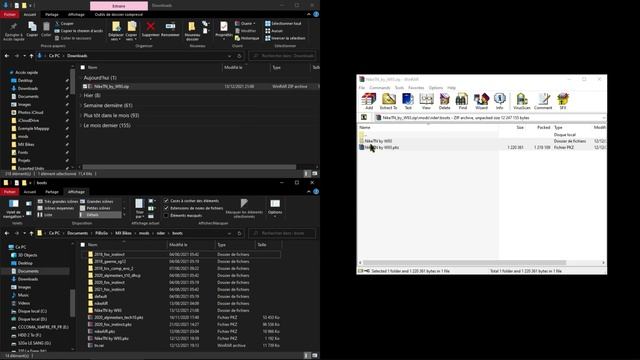Click Masquer les éléments sélectionnés icon
The width and height of the screenshot is (640, 360).
[244, 208]
